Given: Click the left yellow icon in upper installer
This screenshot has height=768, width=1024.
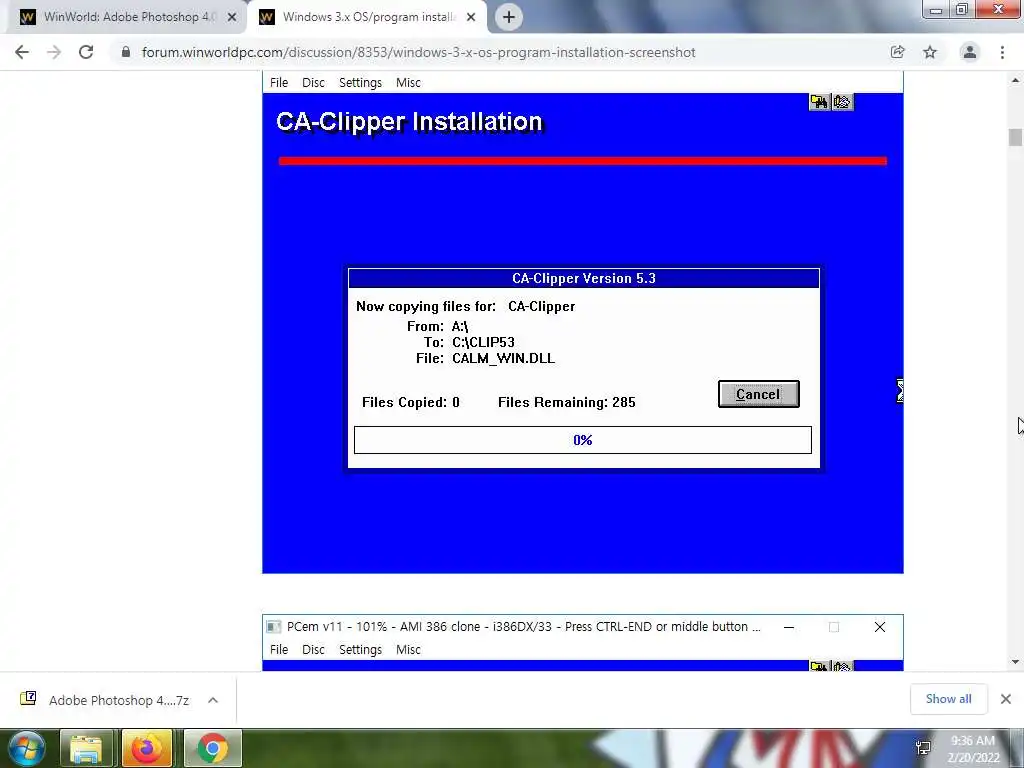Looking at the screenshot, I should (x=819, y=102).
